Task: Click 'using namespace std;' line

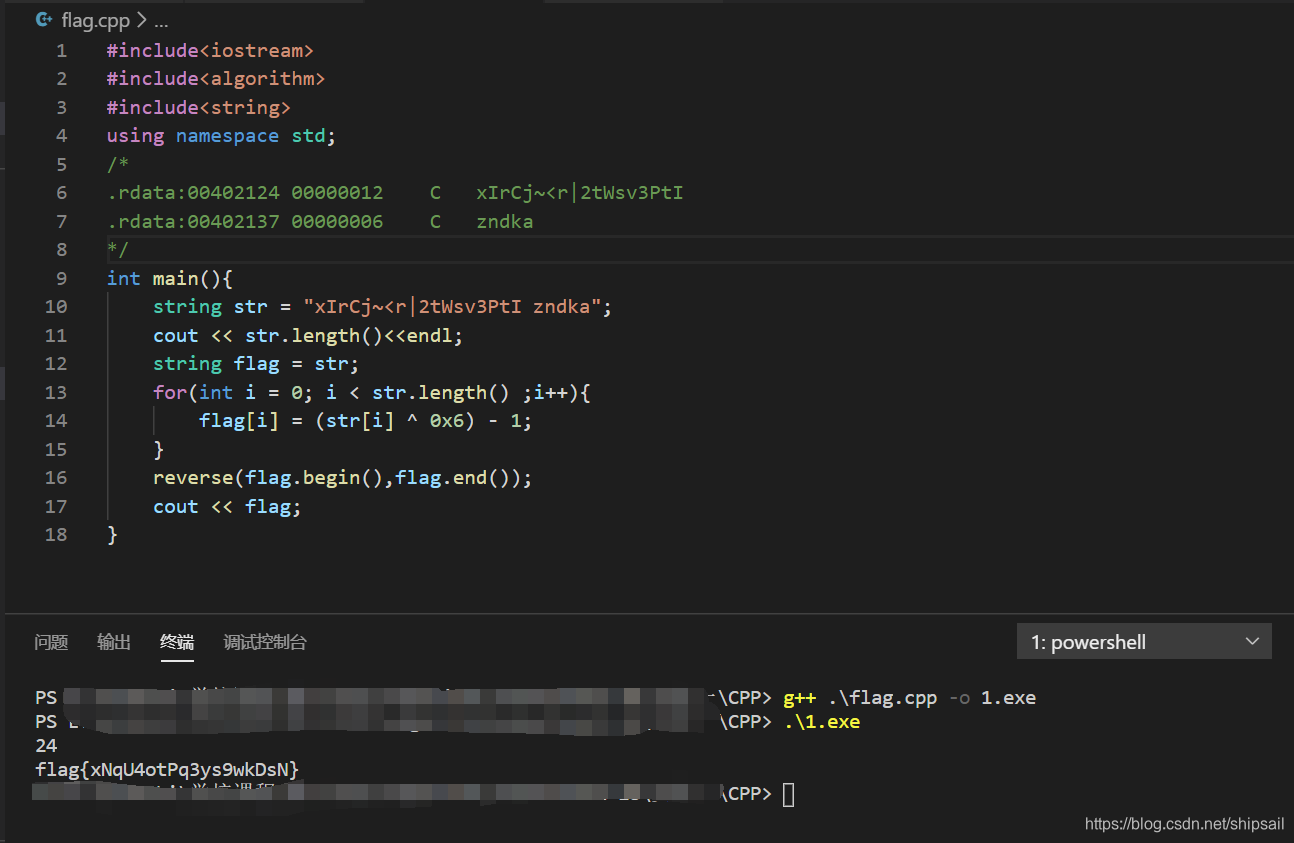Action: 222,135
